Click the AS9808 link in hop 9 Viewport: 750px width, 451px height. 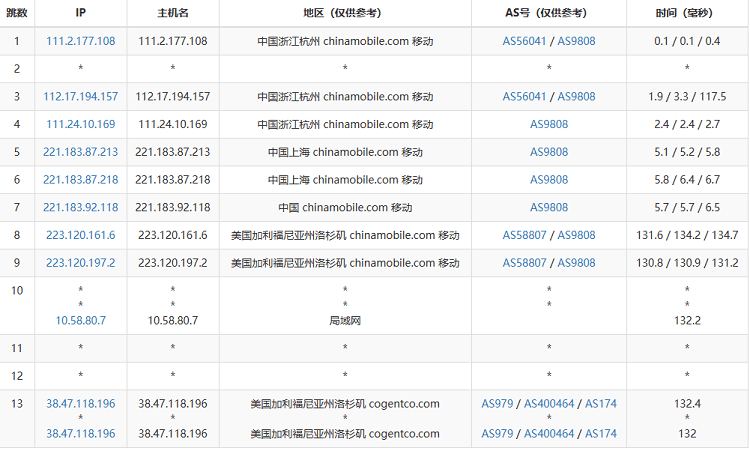[576, 263]
